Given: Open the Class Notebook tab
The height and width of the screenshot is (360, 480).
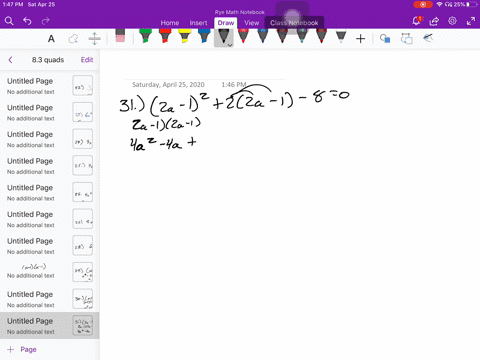Looking at the screenshot, I should [x=294, y=23].
